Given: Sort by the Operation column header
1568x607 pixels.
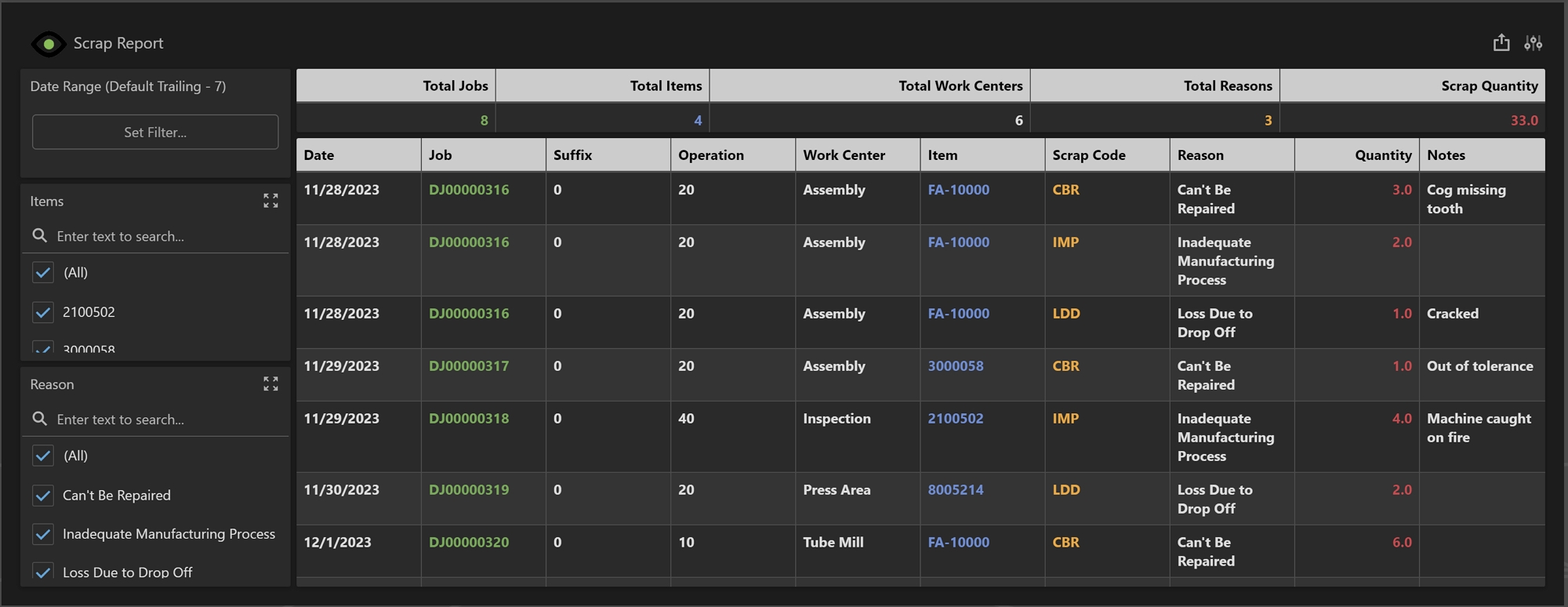Looking at the screenshot, I should click(733, 155).
